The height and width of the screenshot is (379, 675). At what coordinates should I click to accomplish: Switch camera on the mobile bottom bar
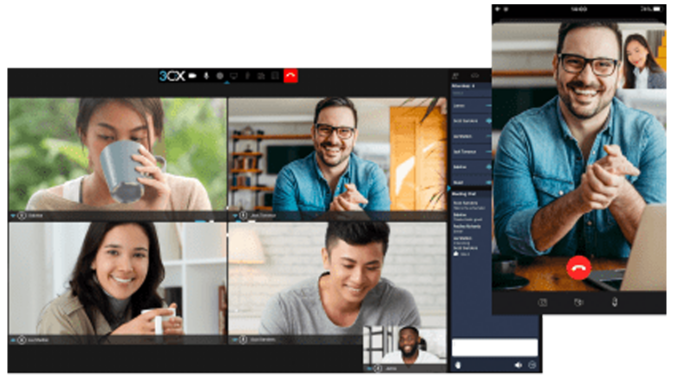(578, 302)
